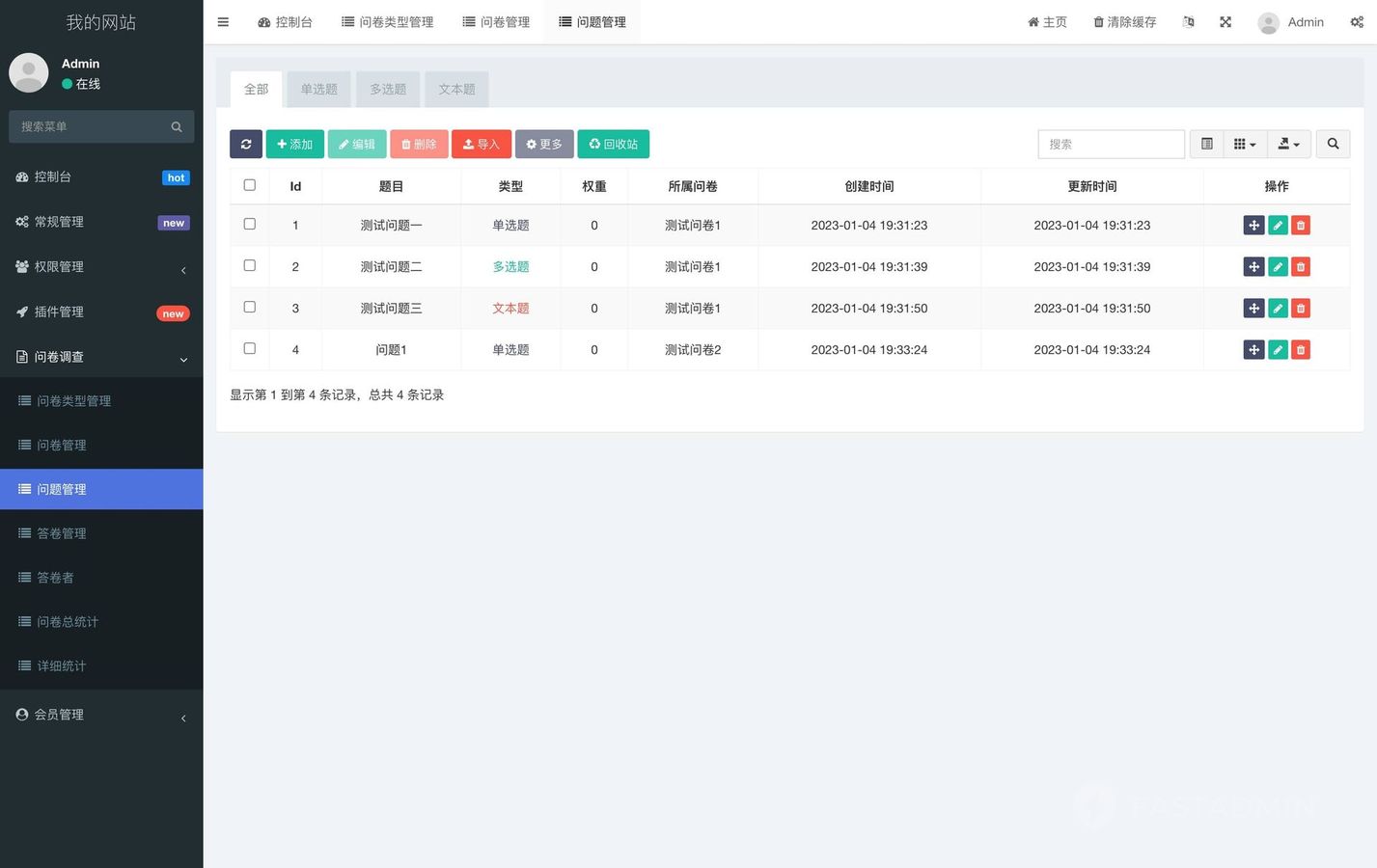Click the hamburger menu icon to collapse sidebar
The height and width of the screenshot is (868, 1377).
pos(223,22)
